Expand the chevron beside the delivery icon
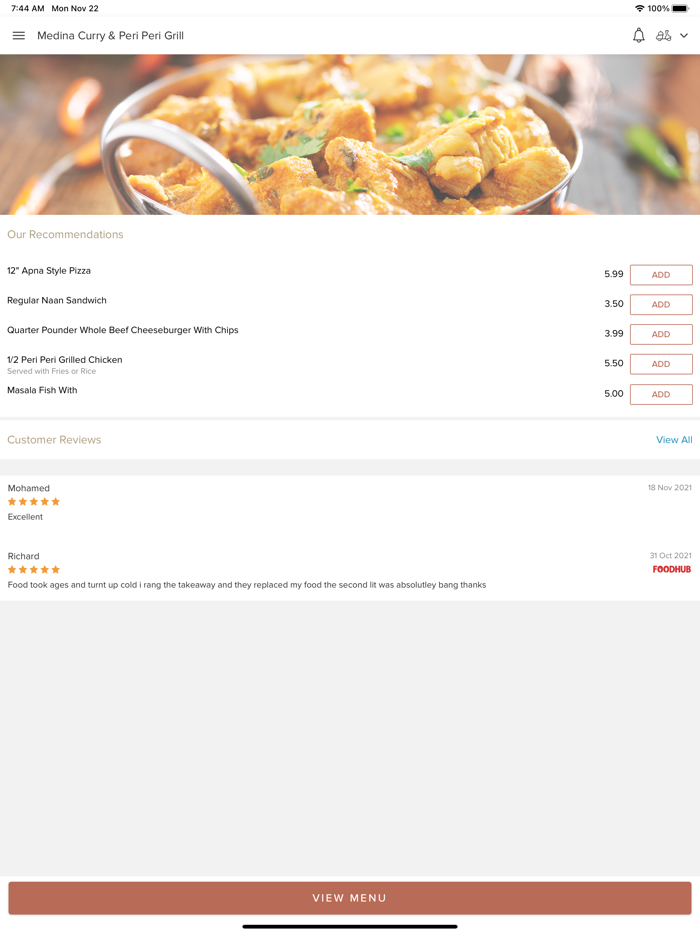The image size is (700, 934). pyautogui.click(x=686, y=35)
